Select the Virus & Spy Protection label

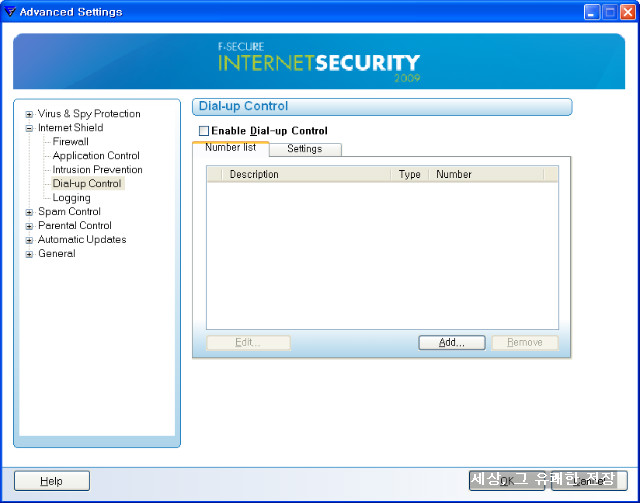(x=89, y=114)
